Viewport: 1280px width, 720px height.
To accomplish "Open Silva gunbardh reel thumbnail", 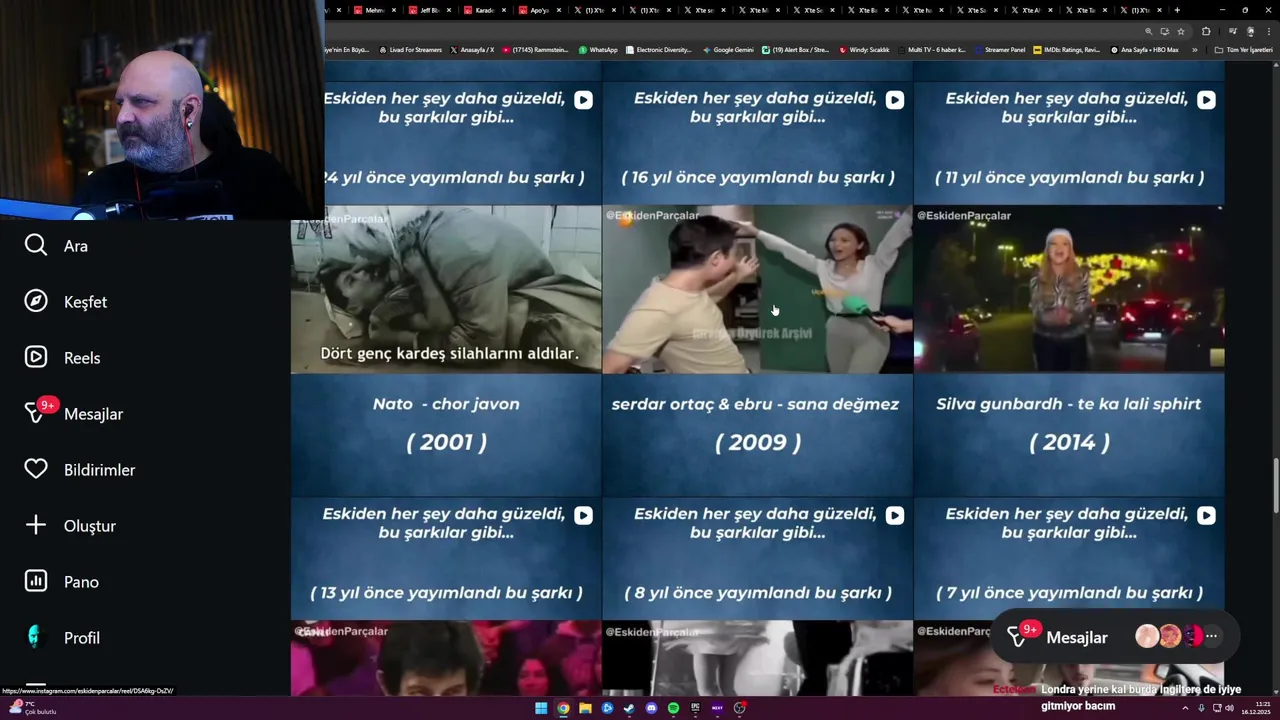I will 1069,289.
